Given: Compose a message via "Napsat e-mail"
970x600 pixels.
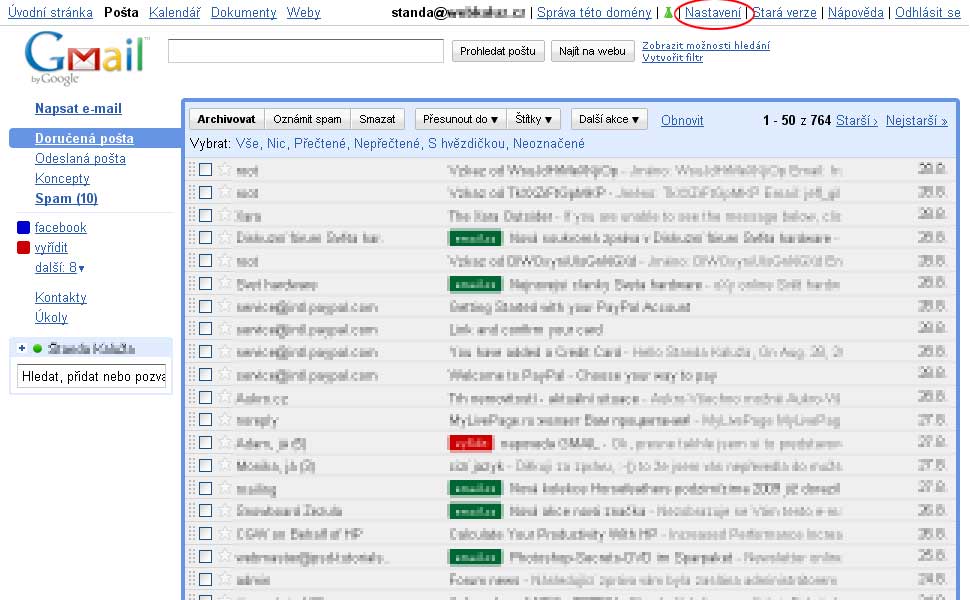Looking at the screenshot, I should point(78,108).
